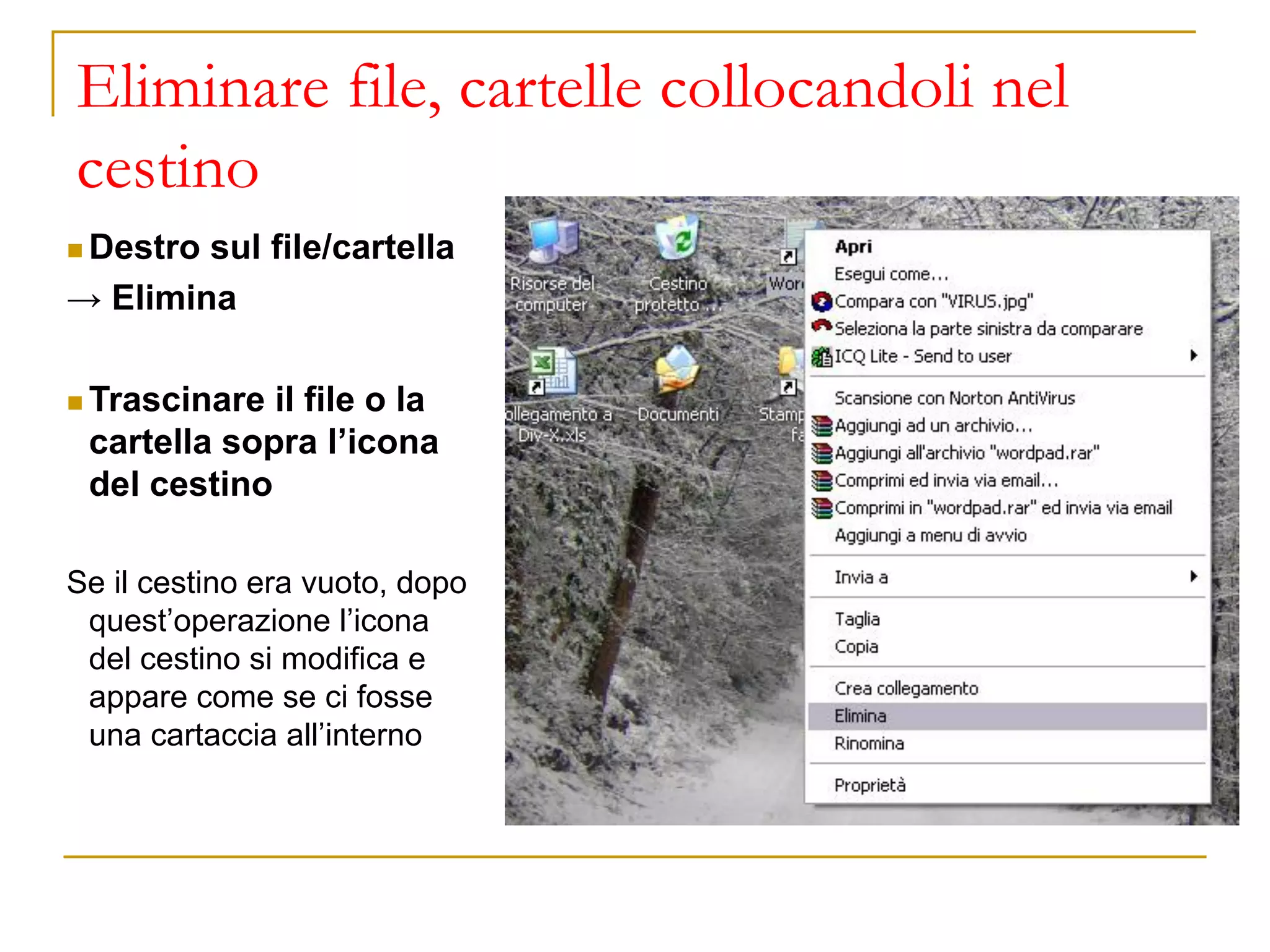
Task: Open Proprietà at the menu bottom
Action: click(1008, 785)
